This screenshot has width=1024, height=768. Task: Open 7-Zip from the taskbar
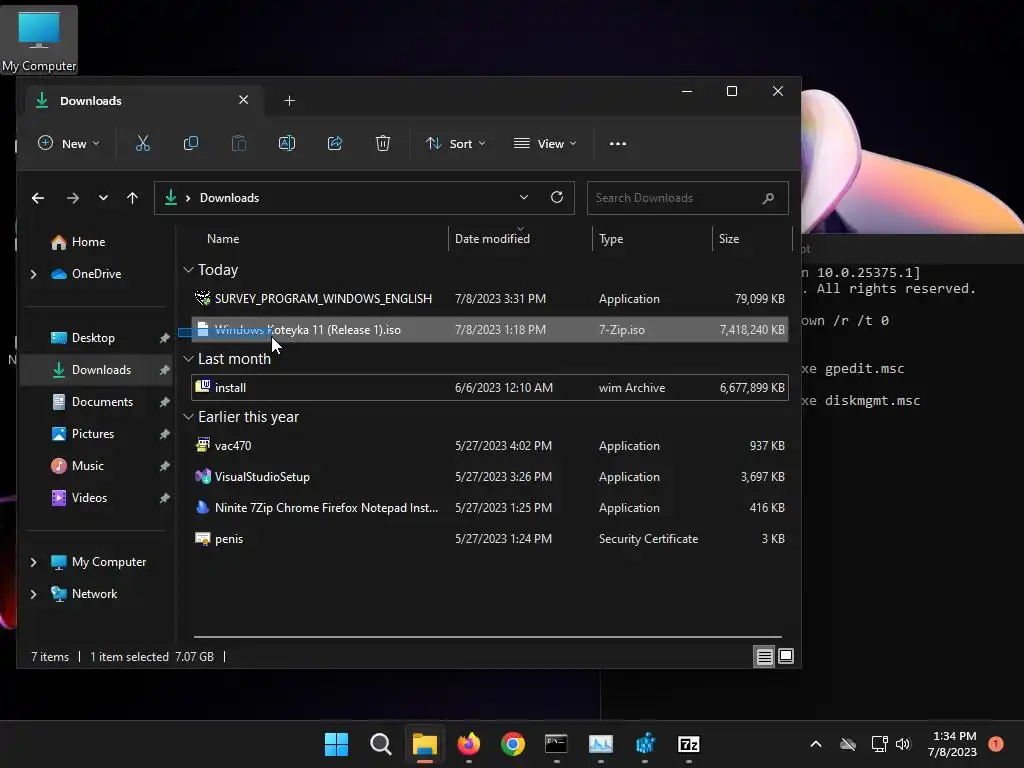[x=689, y=744]
